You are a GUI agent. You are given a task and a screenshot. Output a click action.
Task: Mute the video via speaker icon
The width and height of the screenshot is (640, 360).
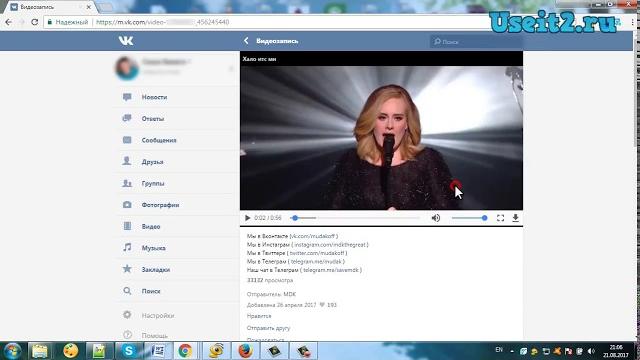point(436,218)
